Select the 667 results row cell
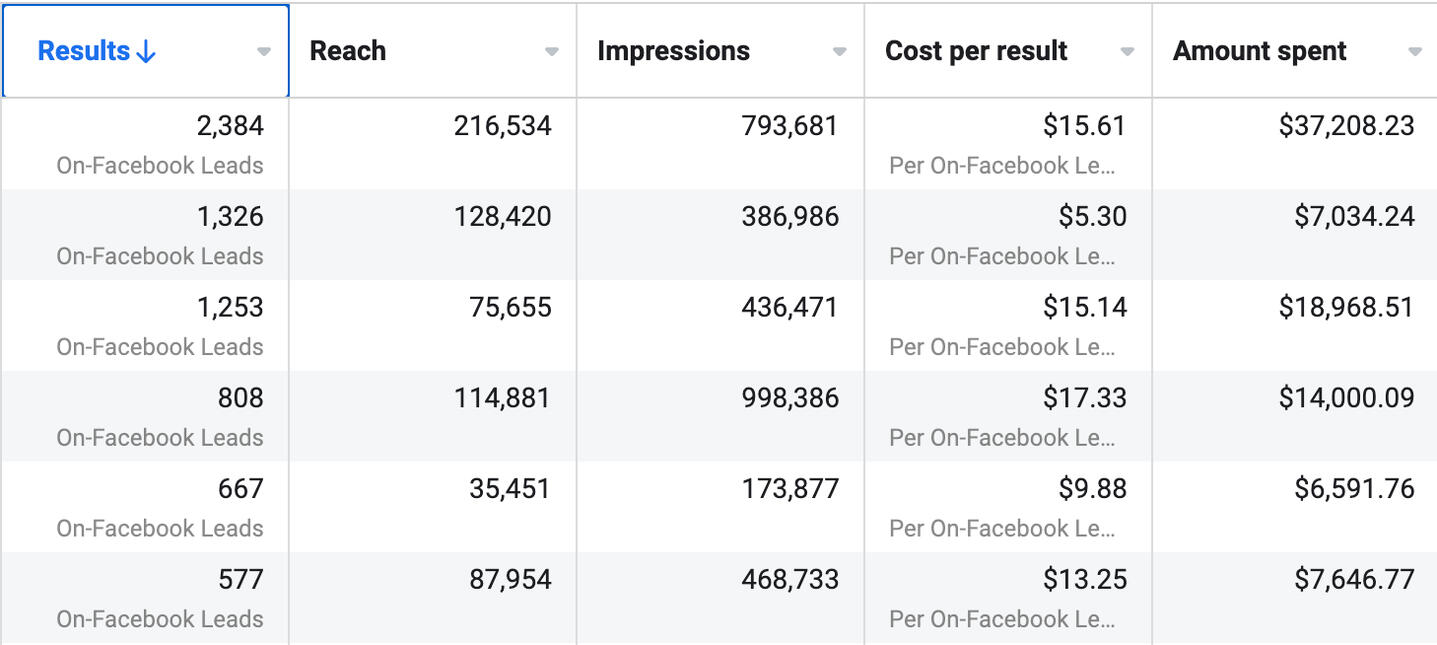The height and width of the screenshot is (645, 1437). point(240,489)
